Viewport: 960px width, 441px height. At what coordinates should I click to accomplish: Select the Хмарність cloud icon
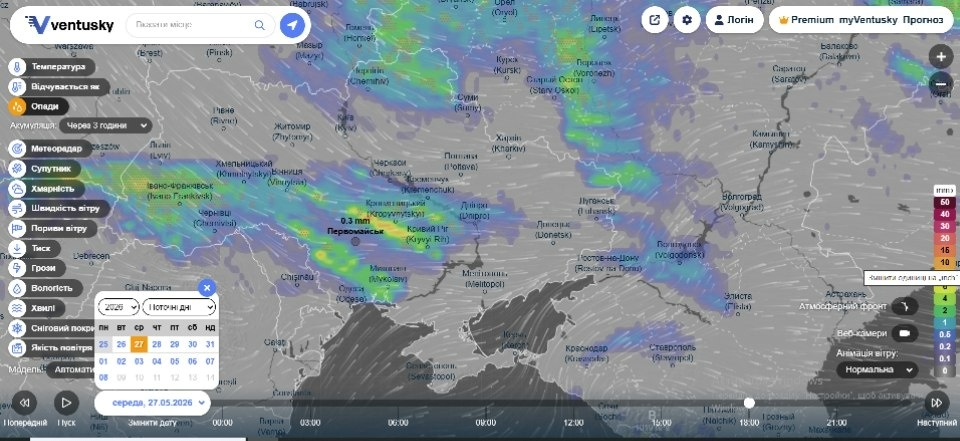click(17, 189)
